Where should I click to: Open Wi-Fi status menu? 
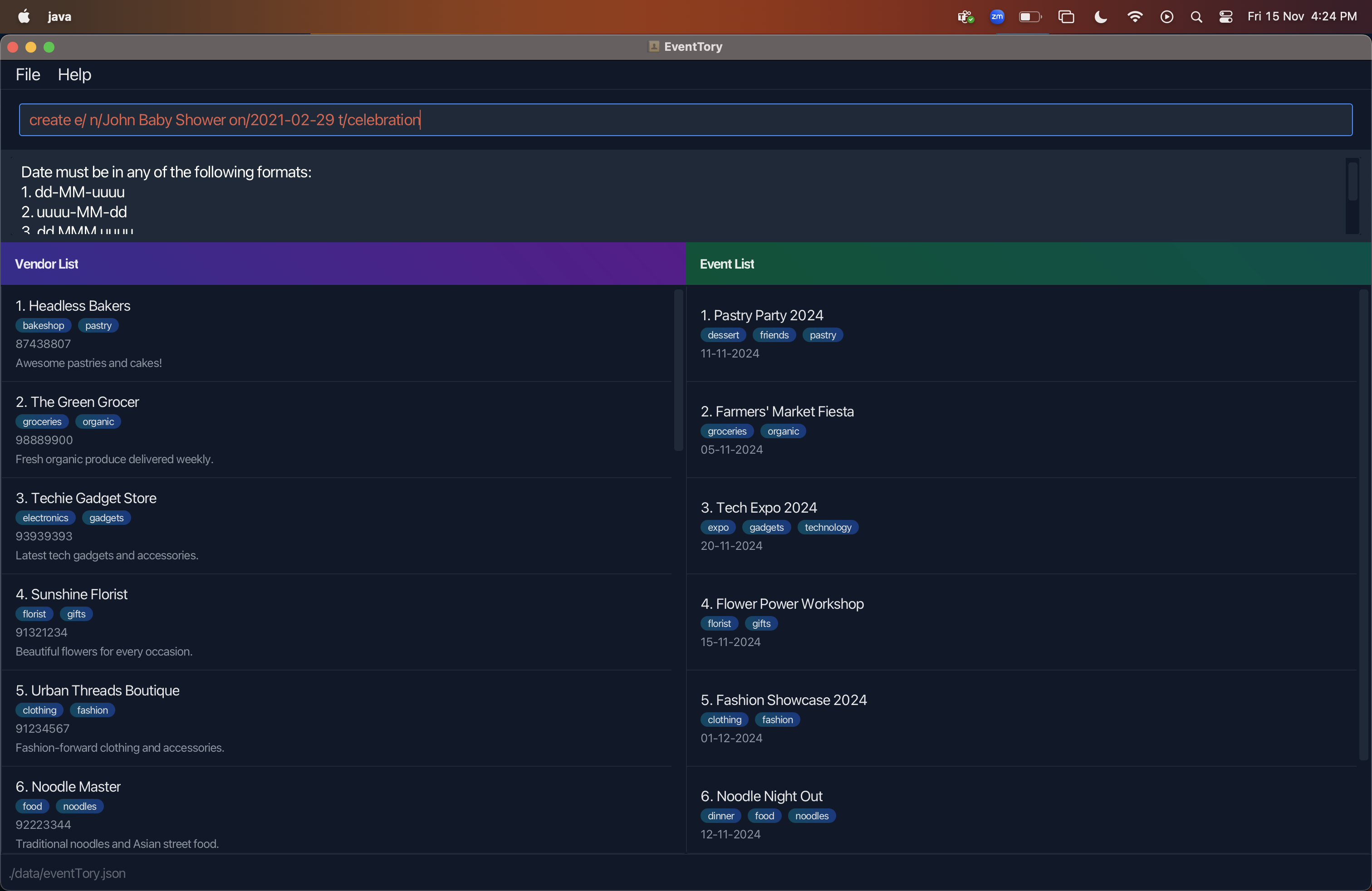click(1134, 17)
